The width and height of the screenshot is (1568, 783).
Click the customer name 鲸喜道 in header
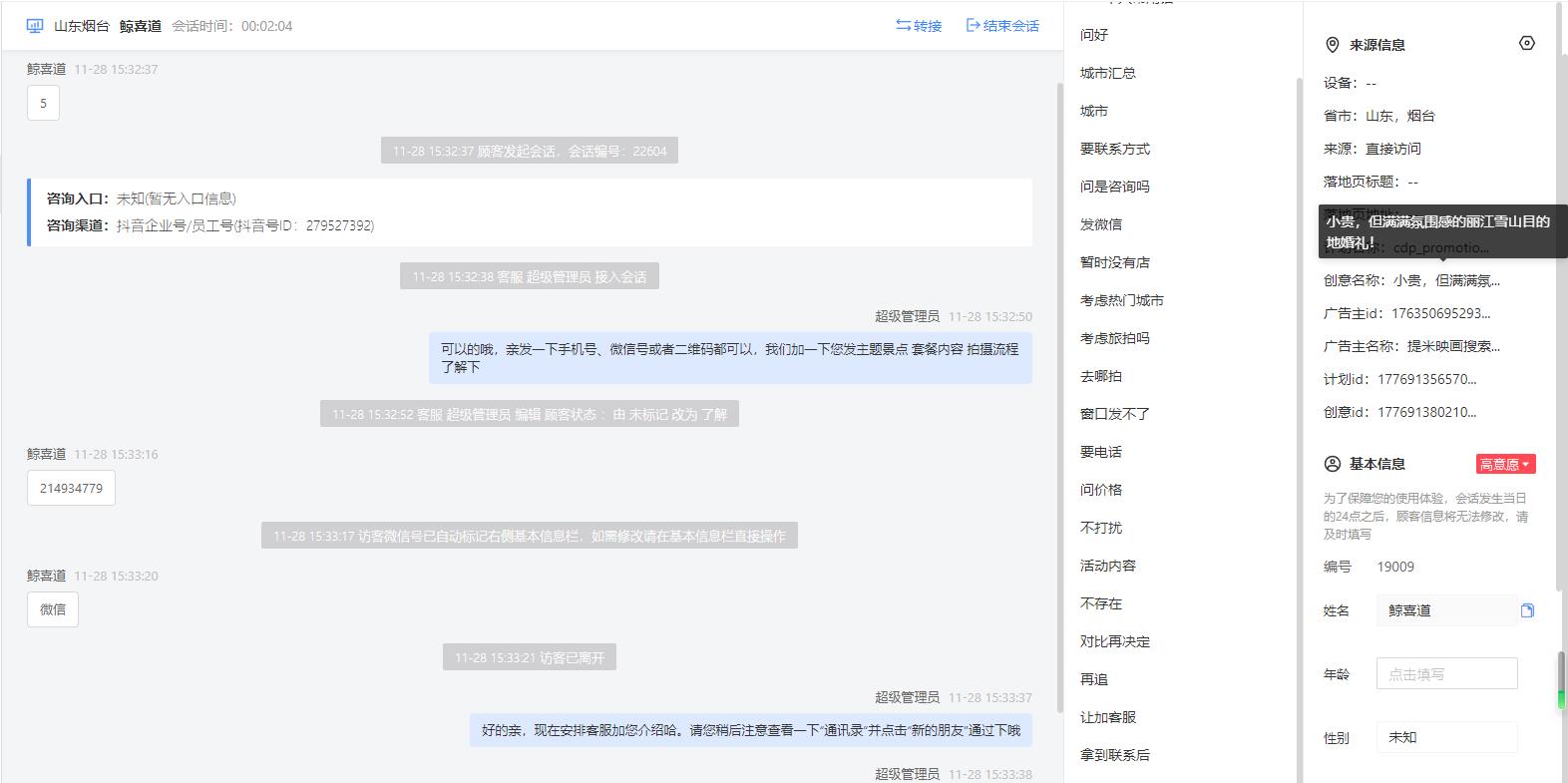[141, 26]
